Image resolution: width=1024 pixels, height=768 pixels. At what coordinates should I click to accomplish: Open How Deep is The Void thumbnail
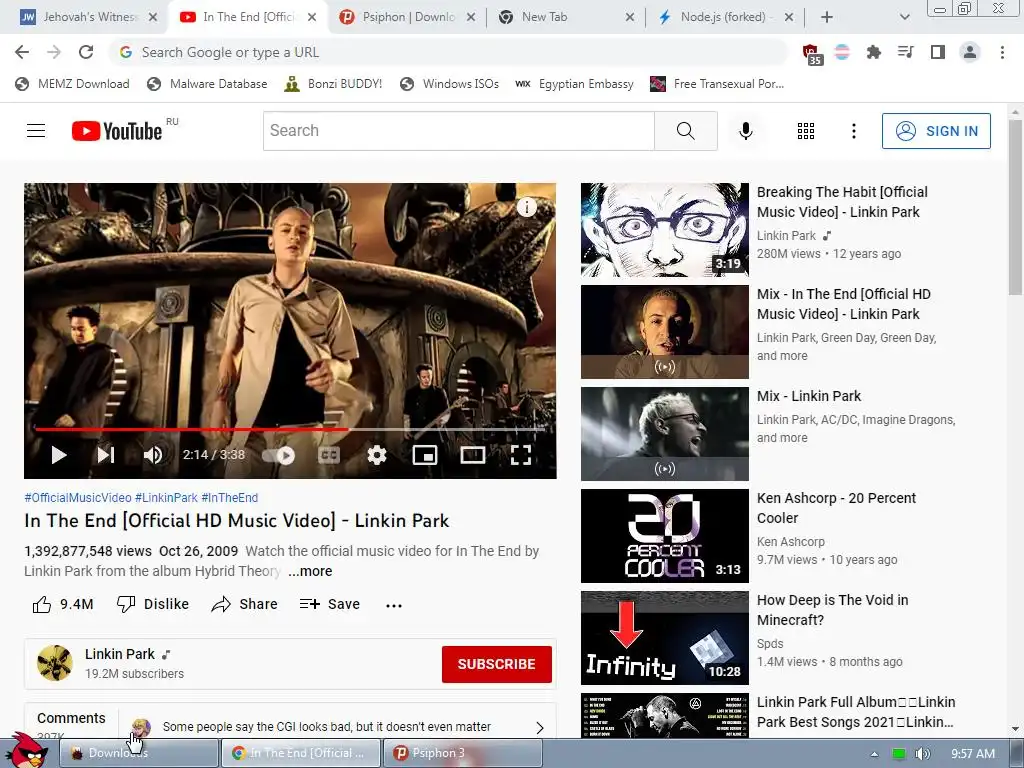[x=665, y=638]
